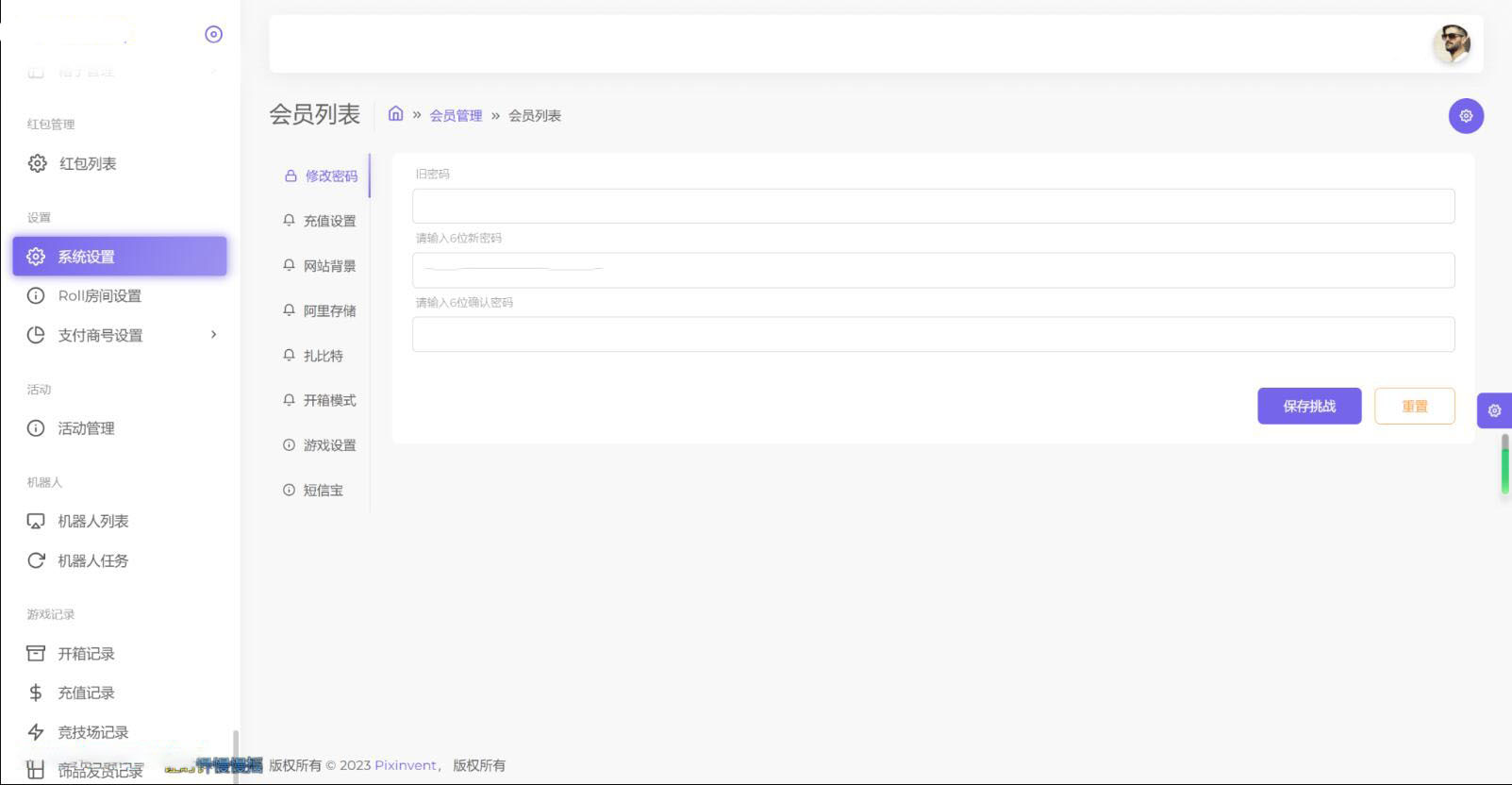Click info icon beside Roll房间设置
Screen dimensions: 1512x785
click(x=36, y=295)
